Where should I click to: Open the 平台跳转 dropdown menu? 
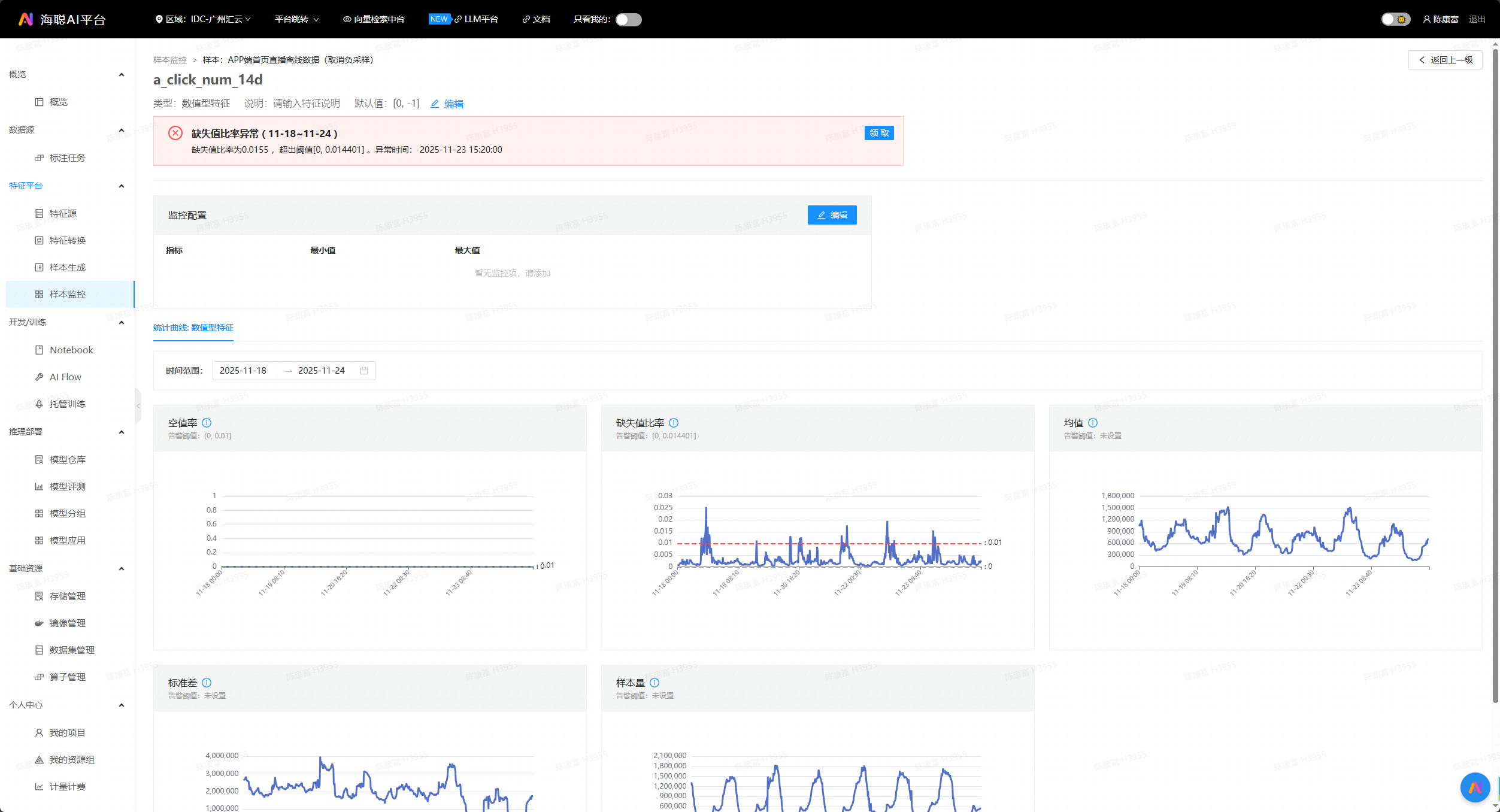click(296, 20)
